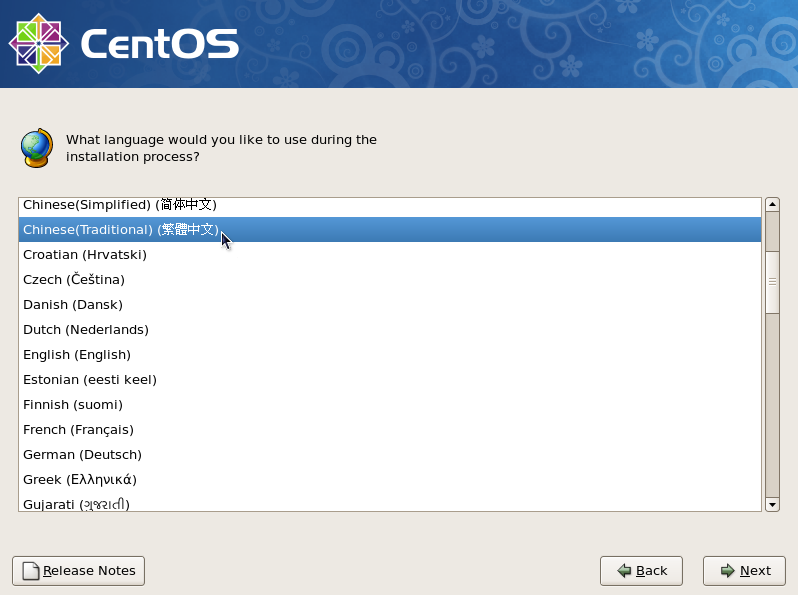Viewport: 798px width, 595px height.
Task: Choose Czech (Čeština)
Action: (x=390, y=279)
